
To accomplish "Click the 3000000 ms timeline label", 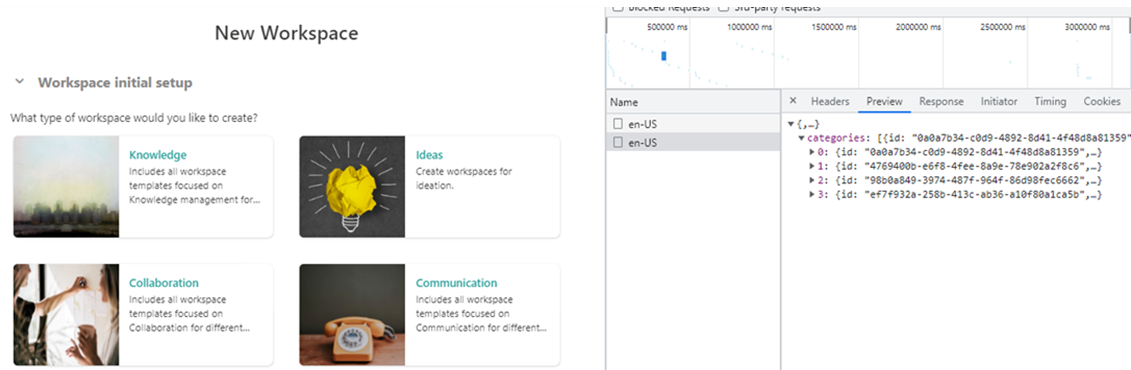I will point(1087,27).
